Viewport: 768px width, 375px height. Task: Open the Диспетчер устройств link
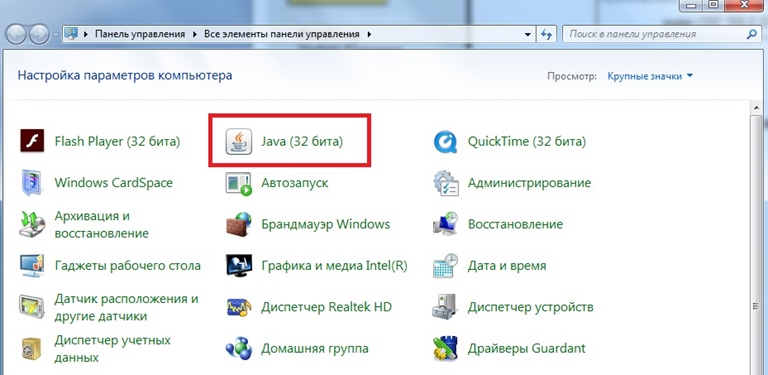click(x=530, y=307)
